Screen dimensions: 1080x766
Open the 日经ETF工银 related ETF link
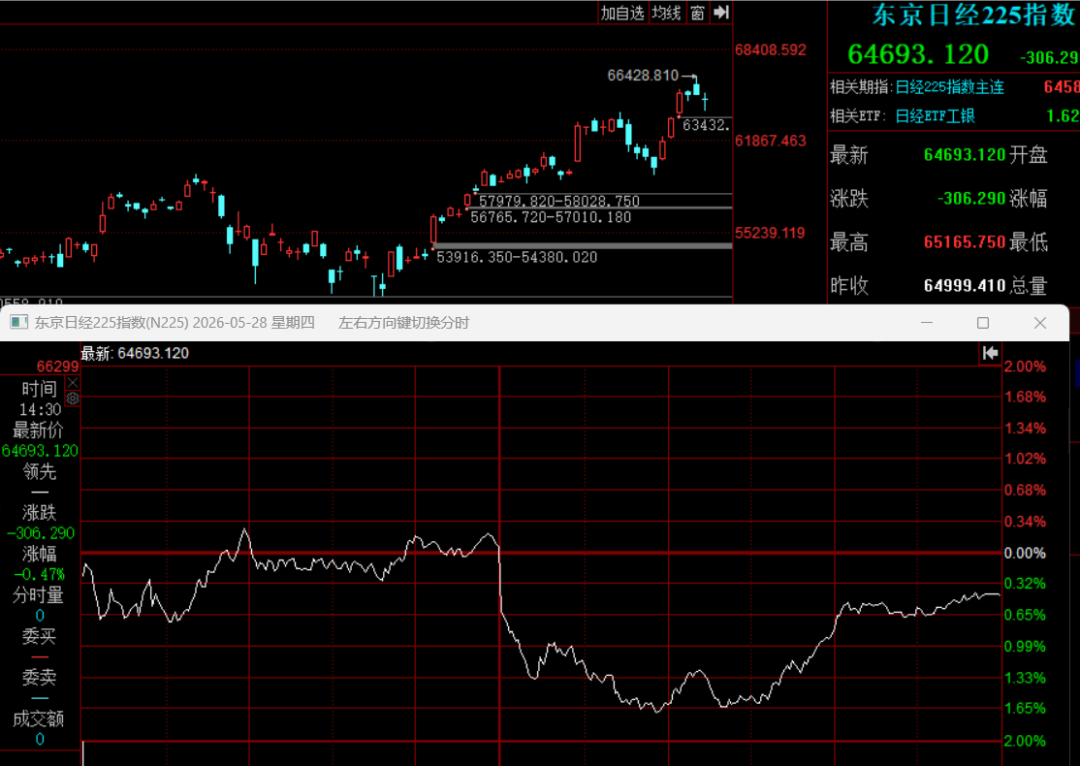pyautogui.click(x=935, y=116)
